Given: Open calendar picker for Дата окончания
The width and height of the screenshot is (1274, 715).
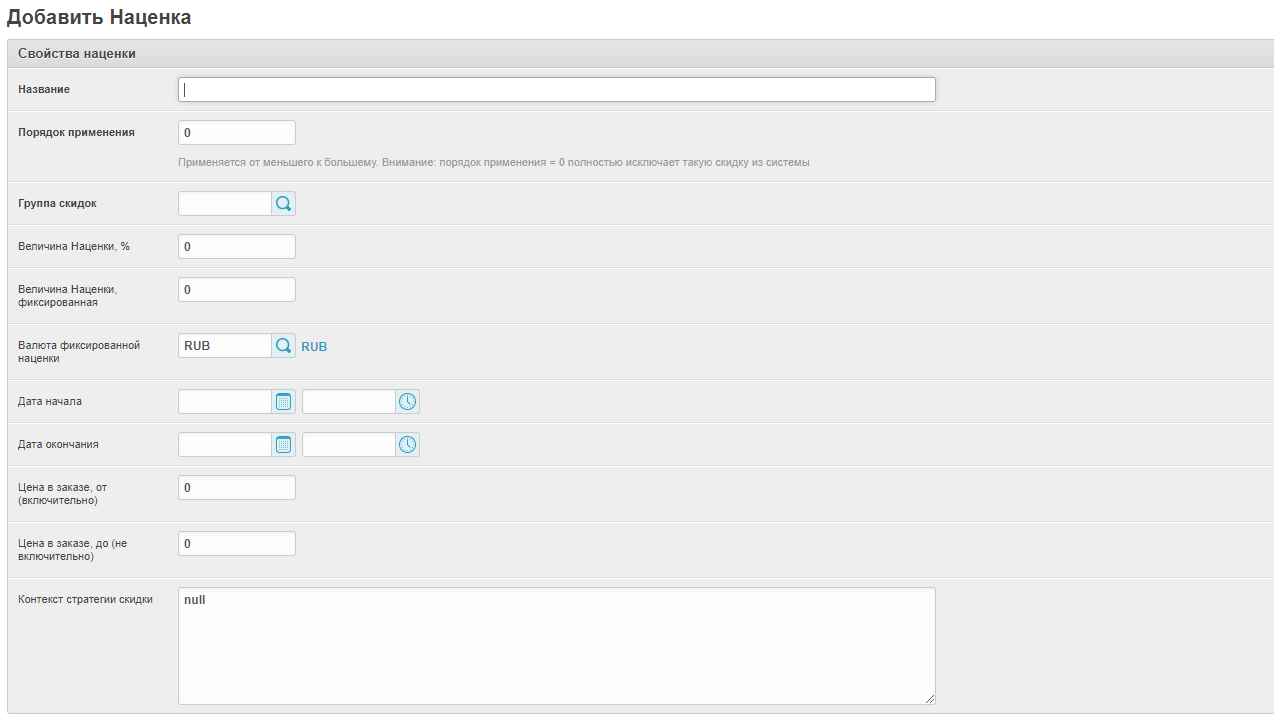Looking at the screenshot, I should coord(283,445).
